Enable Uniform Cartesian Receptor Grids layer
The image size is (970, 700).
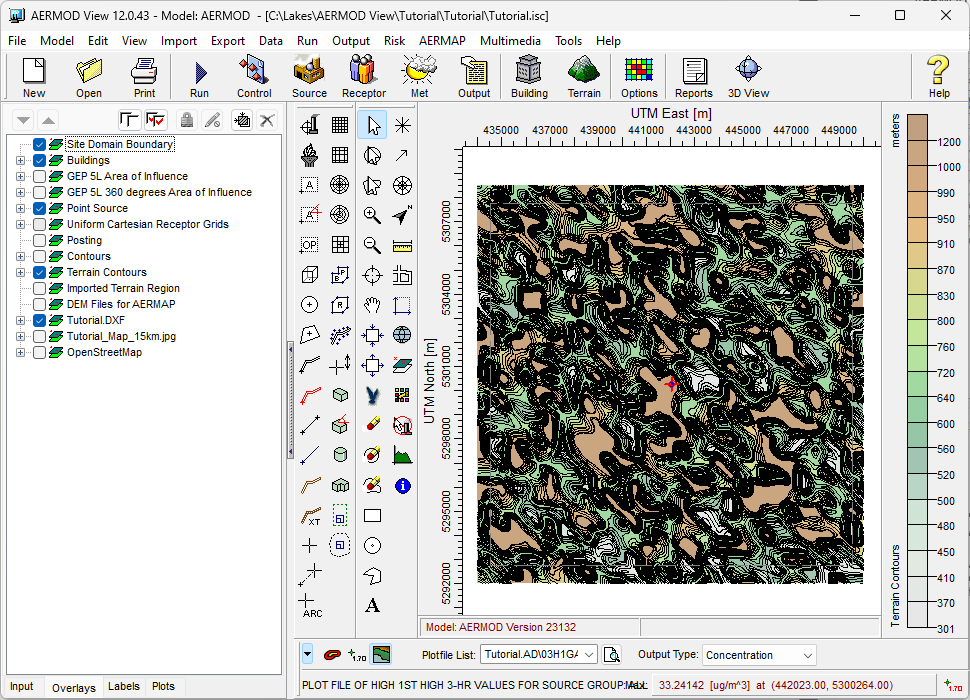40,224
